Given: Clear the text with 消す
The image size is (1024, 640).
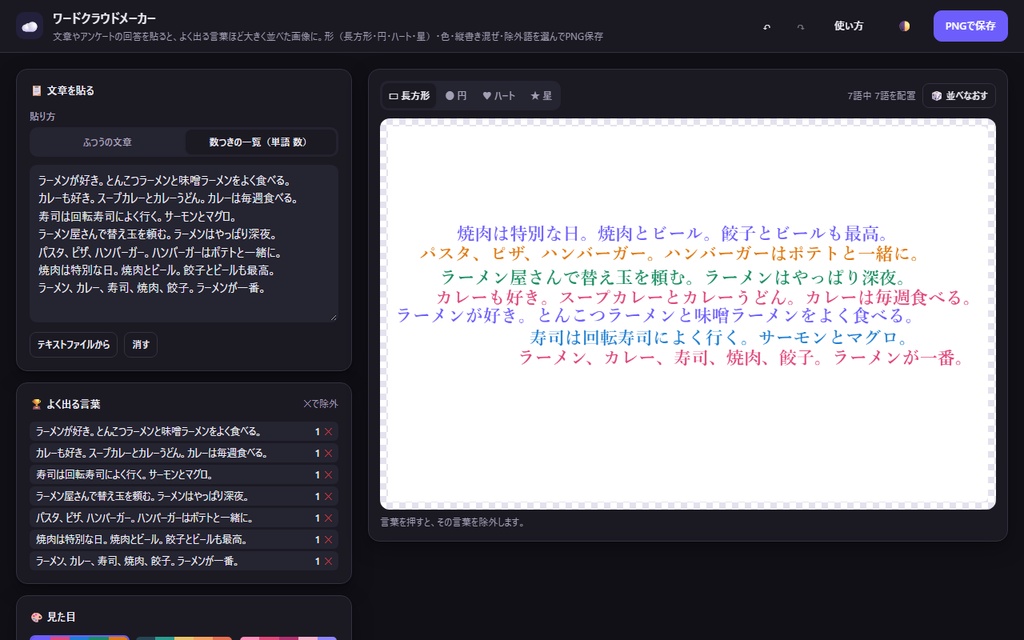Looking at the screenshot, I should point(140,345).
